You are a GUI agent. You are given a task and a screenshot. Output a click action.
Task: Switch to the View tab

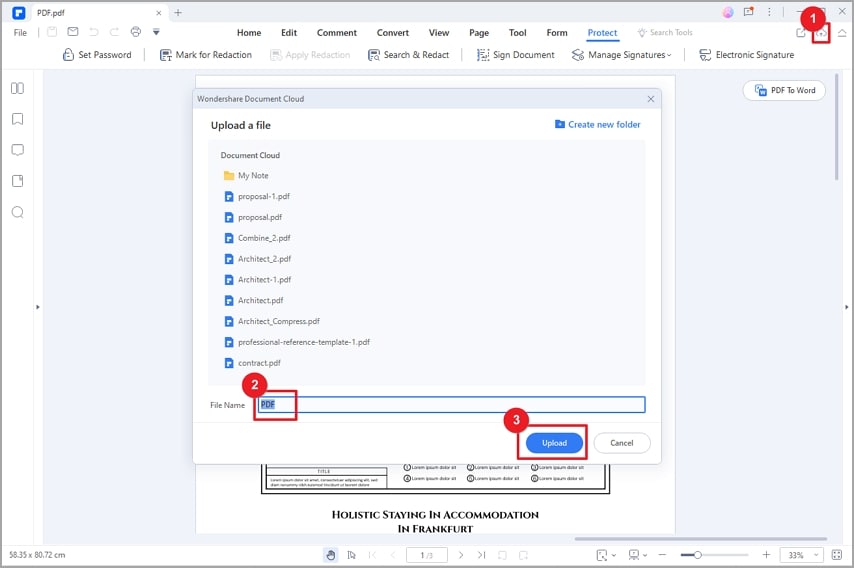click(438, 33)
